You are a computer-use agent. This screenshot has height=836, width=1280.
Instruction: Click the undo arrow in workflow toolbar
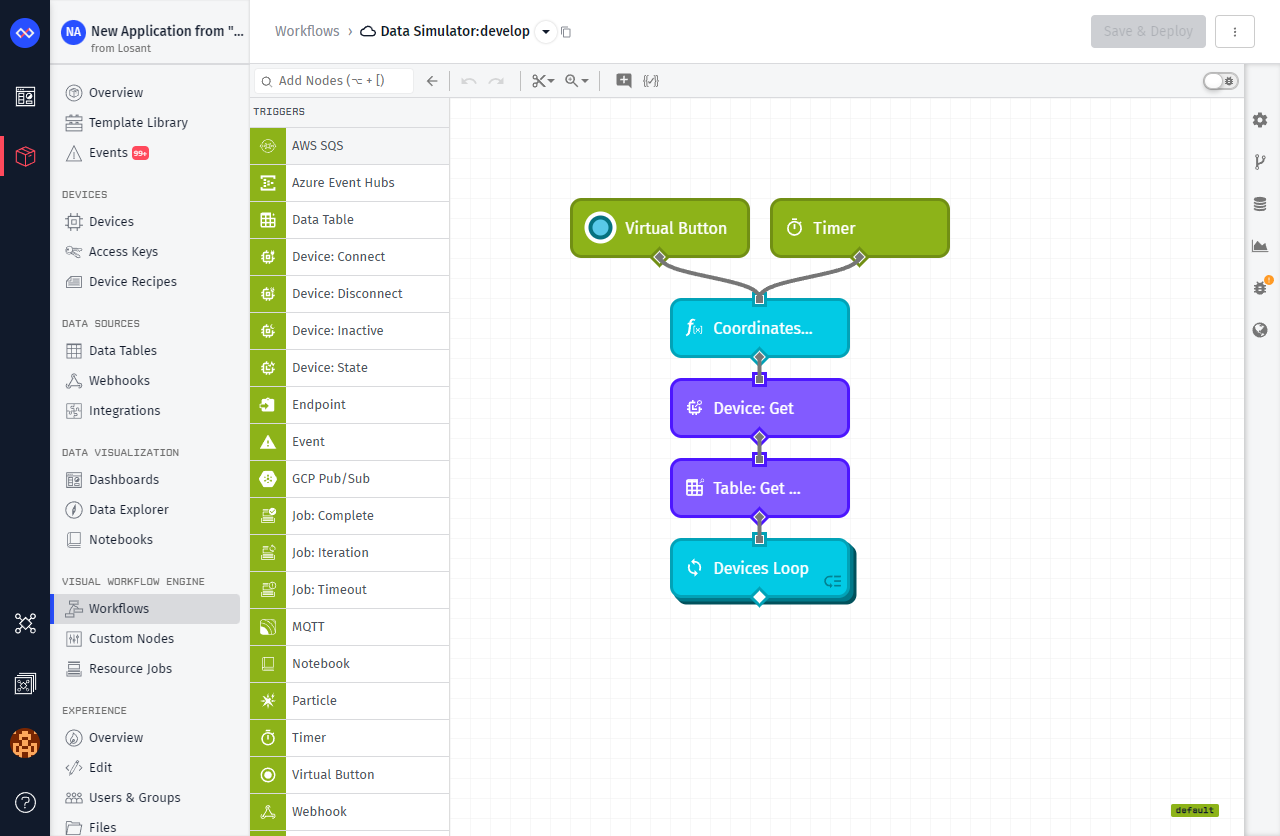coord(468,81)
